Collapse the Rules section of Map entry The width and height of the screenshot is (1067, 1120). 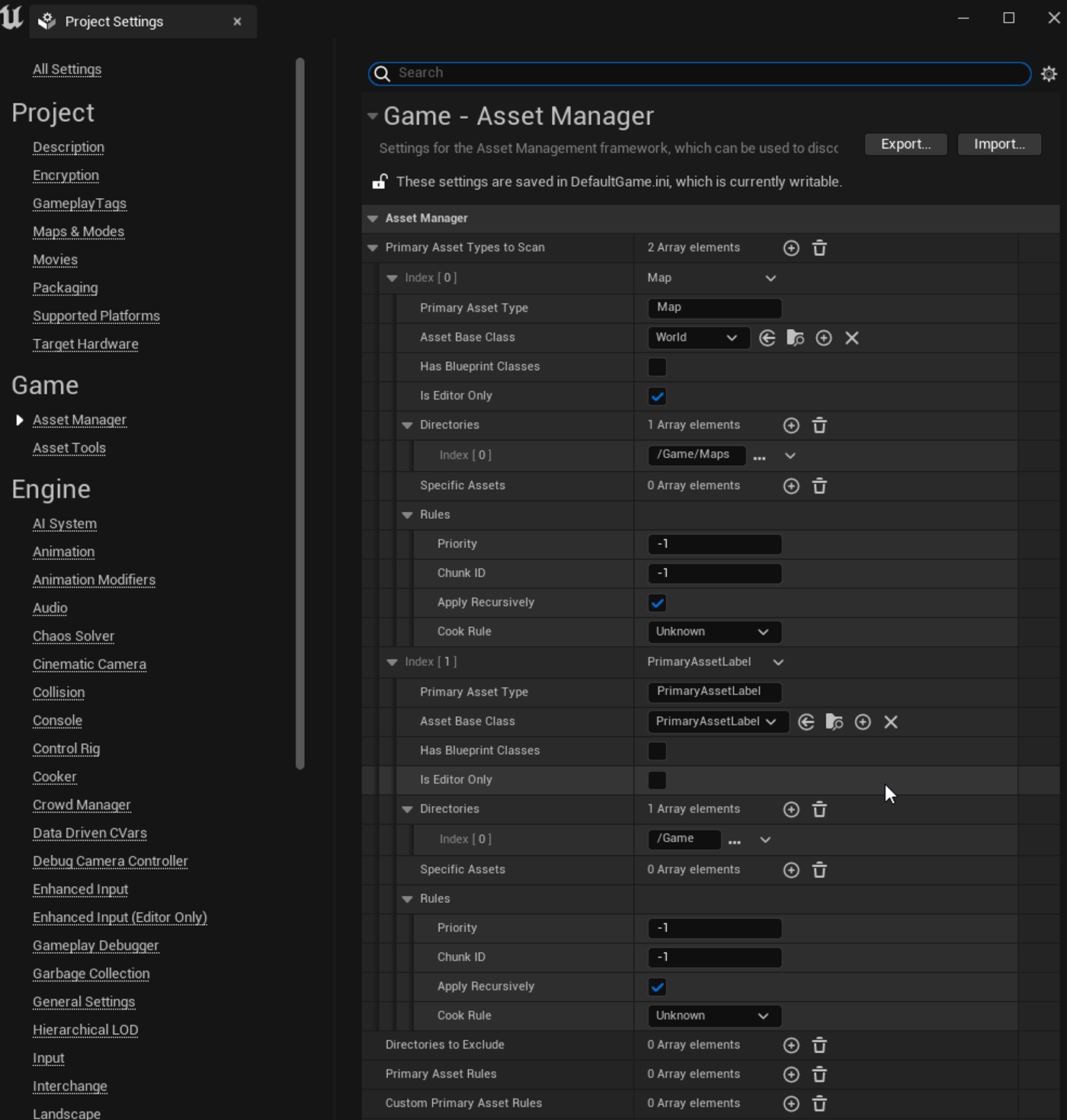pos(407,515)
